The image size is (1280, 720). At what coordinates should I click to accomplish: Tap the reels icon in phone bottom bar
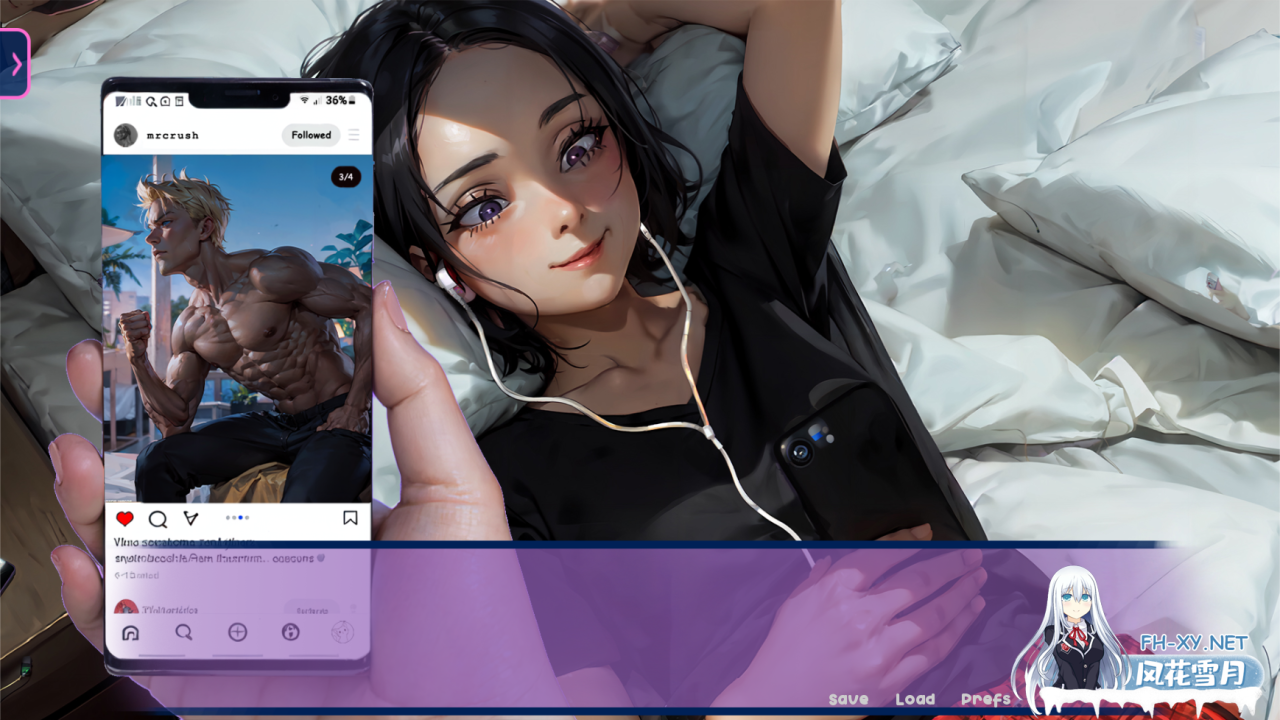click(x=291, y=632)
